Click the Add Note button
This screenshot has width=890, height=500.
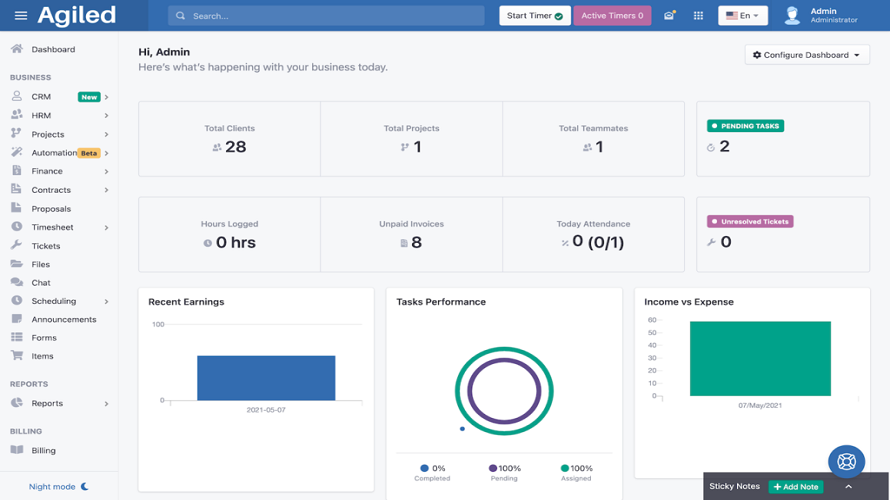point(796,487)
